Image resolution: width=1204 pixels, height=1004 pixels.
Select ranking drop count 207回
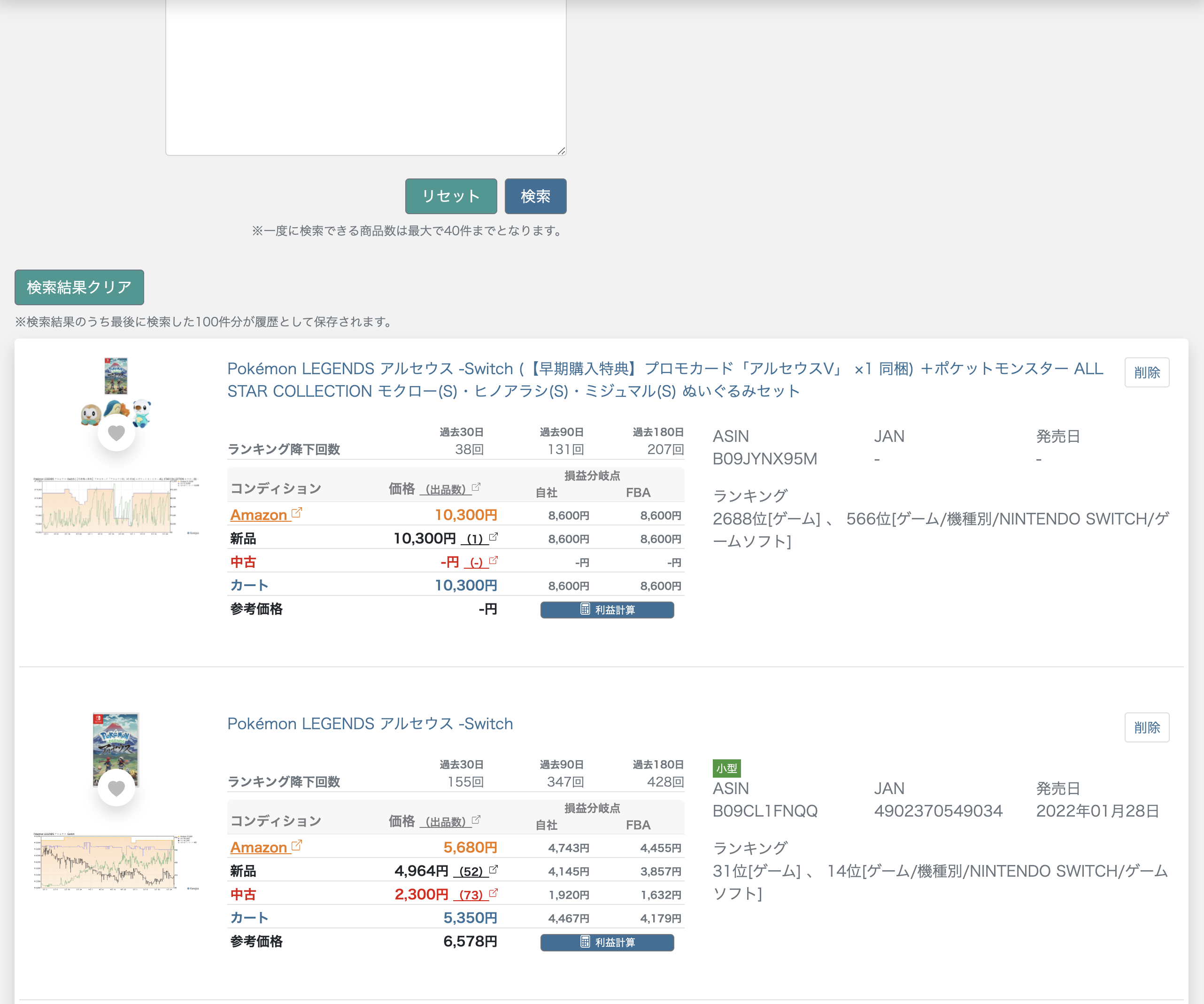(665, 449)
